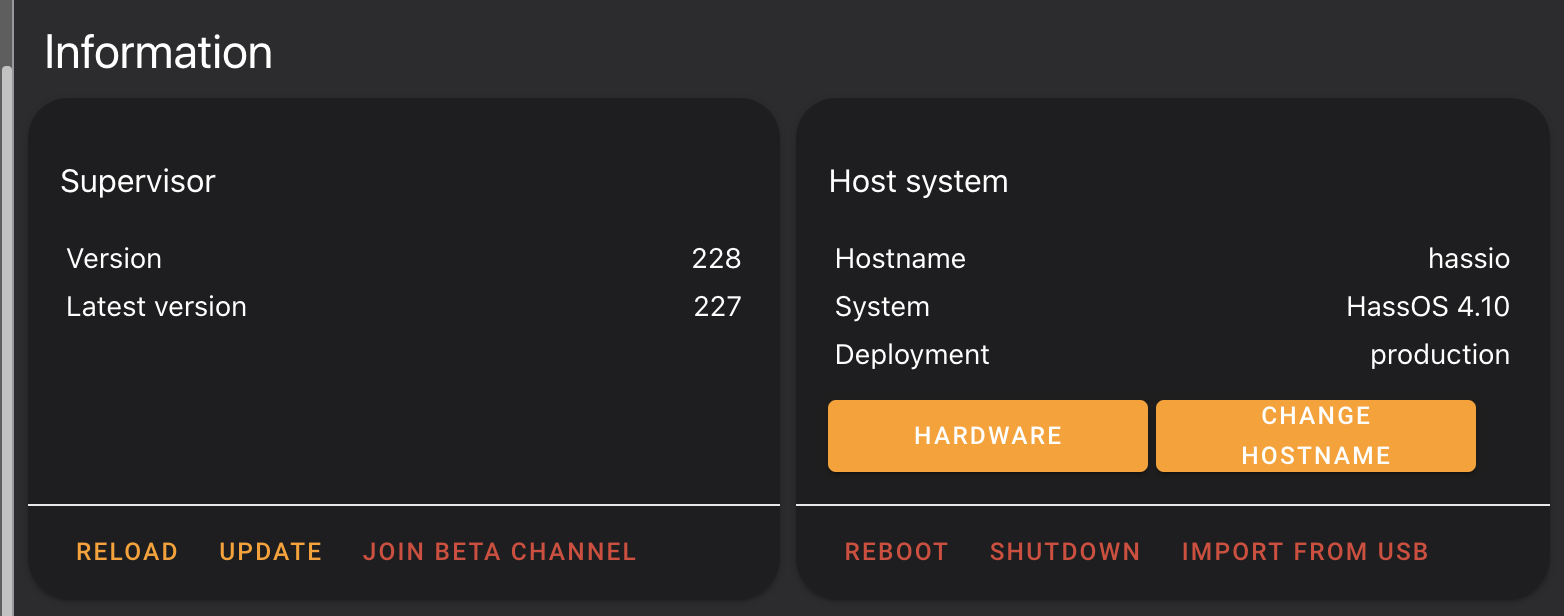Click the System value HassOS 4.10

pos(1427,306)
